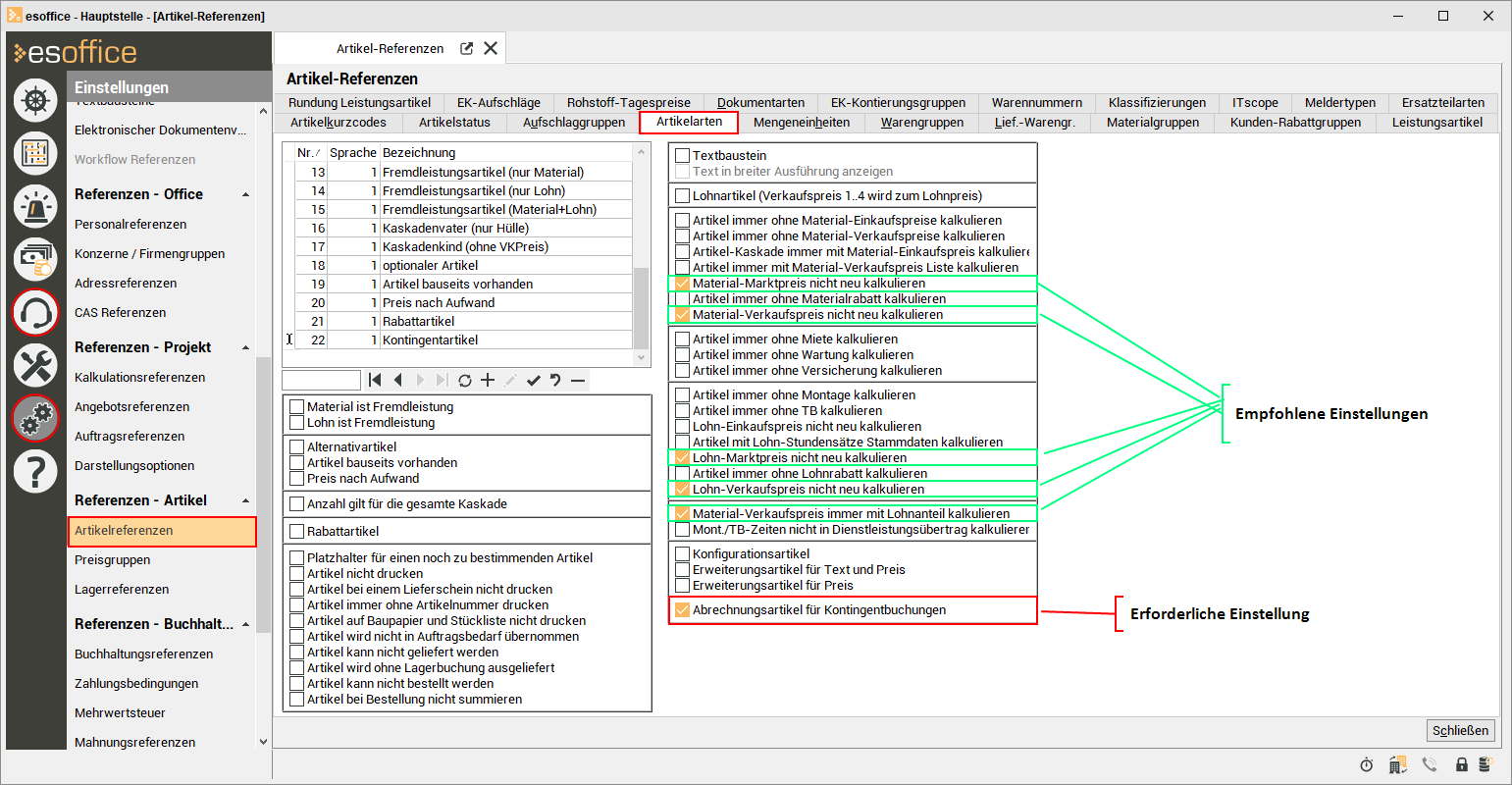Image resolution: width=1512 pixels, height=785 pixels.
Task: Click the search field below the list
Action: click(322, 380)
